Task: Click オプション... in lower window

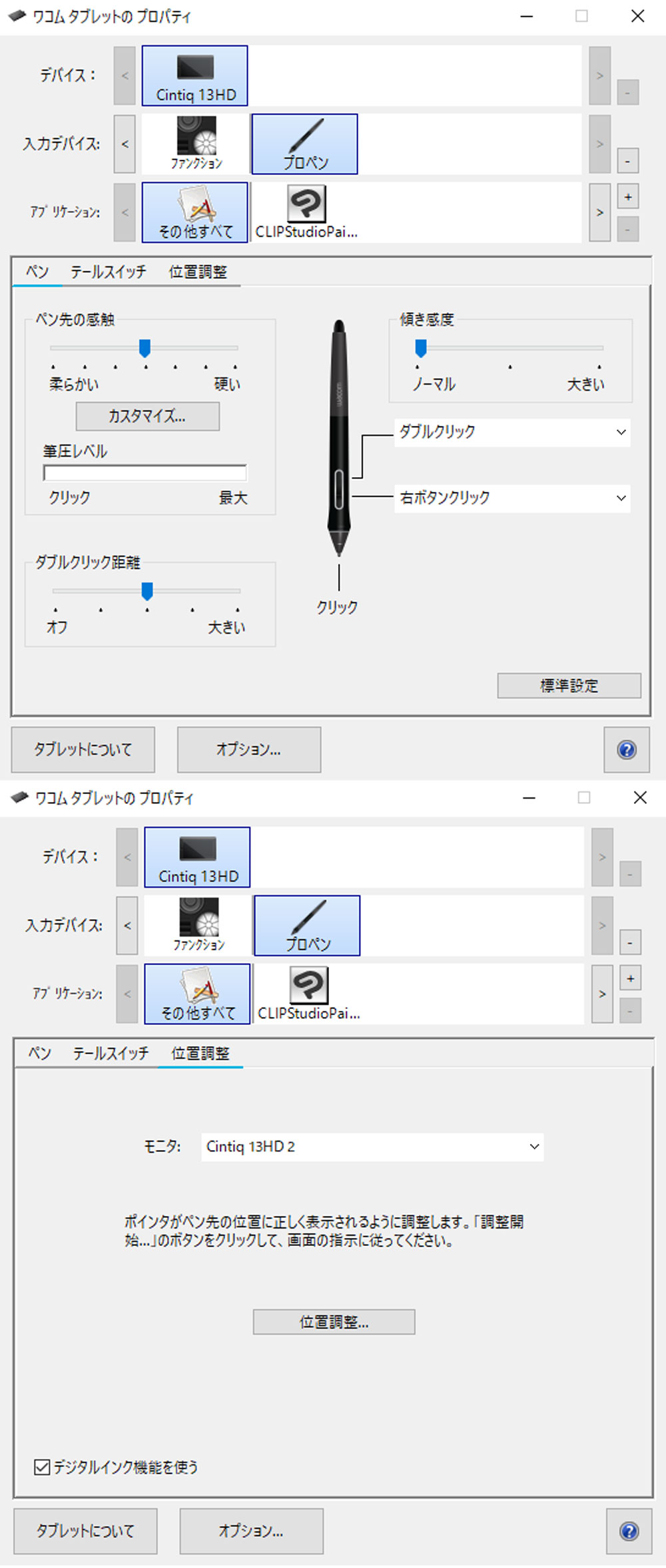Action: point(252,1531)
